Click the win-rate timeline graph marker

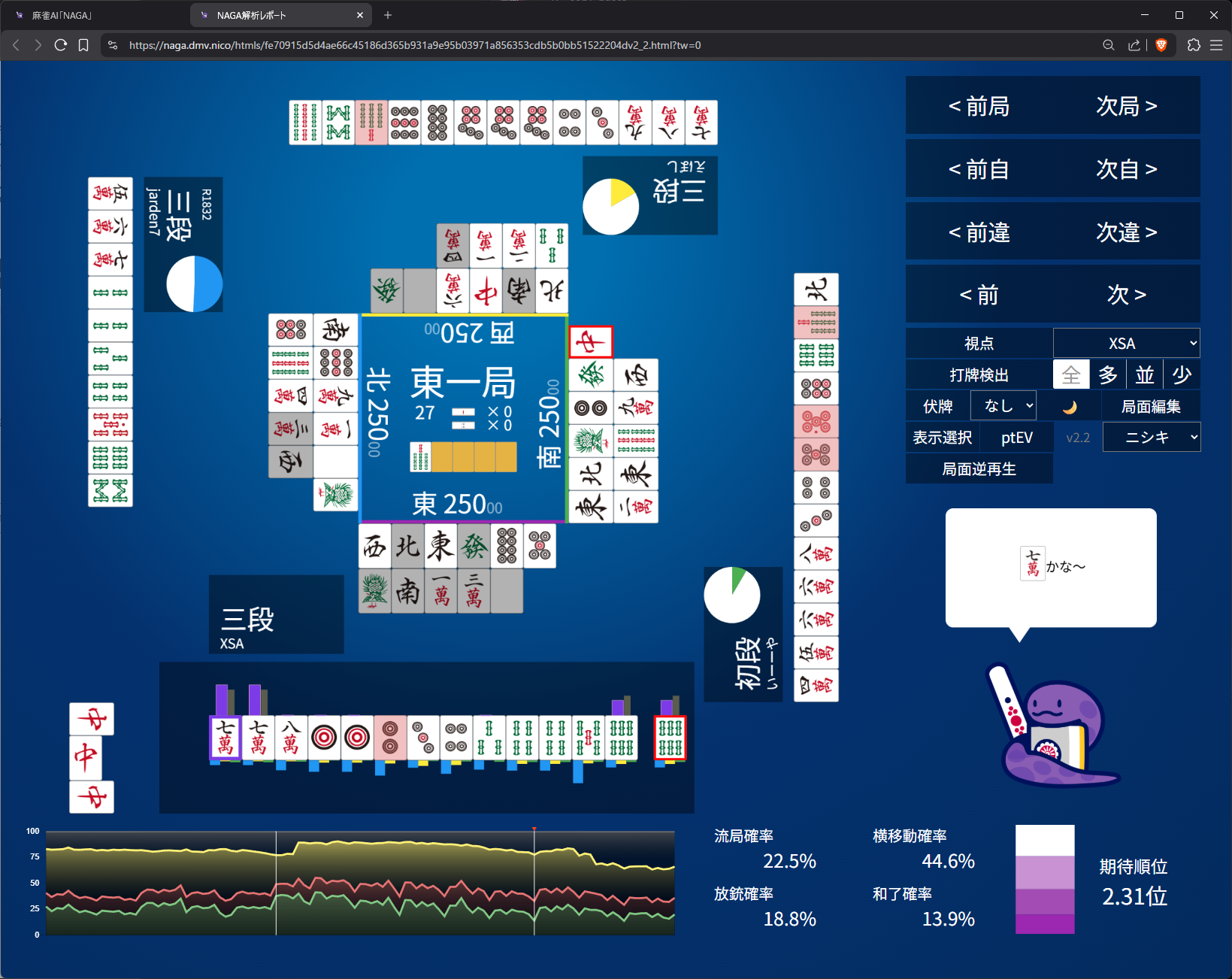pos(534,829)
